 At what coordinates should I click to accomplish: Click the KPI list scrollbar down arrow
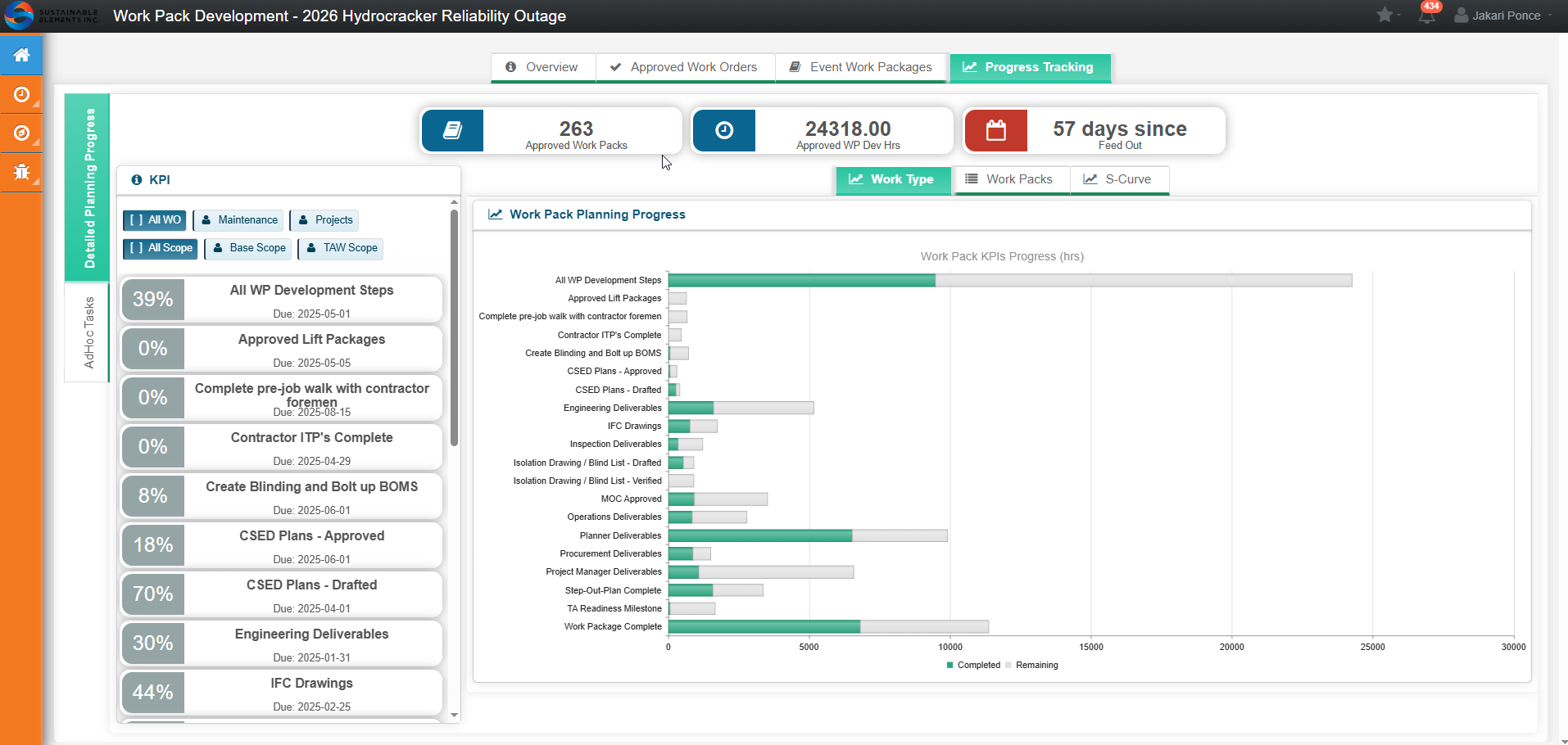pos(455,716)
